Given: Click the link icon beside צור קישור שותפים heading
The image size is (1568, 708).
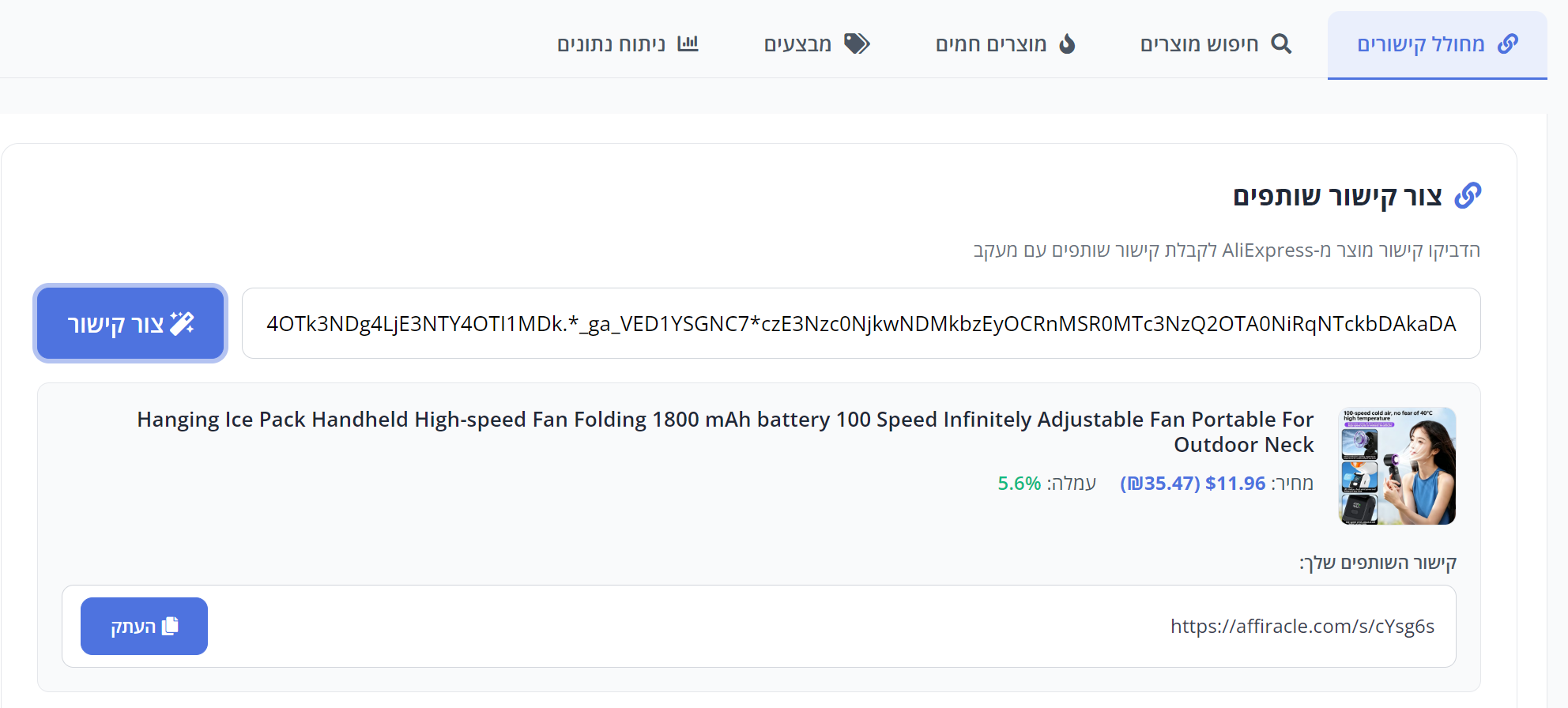Looking at the screenshot, I should [x=1468, y=195].
